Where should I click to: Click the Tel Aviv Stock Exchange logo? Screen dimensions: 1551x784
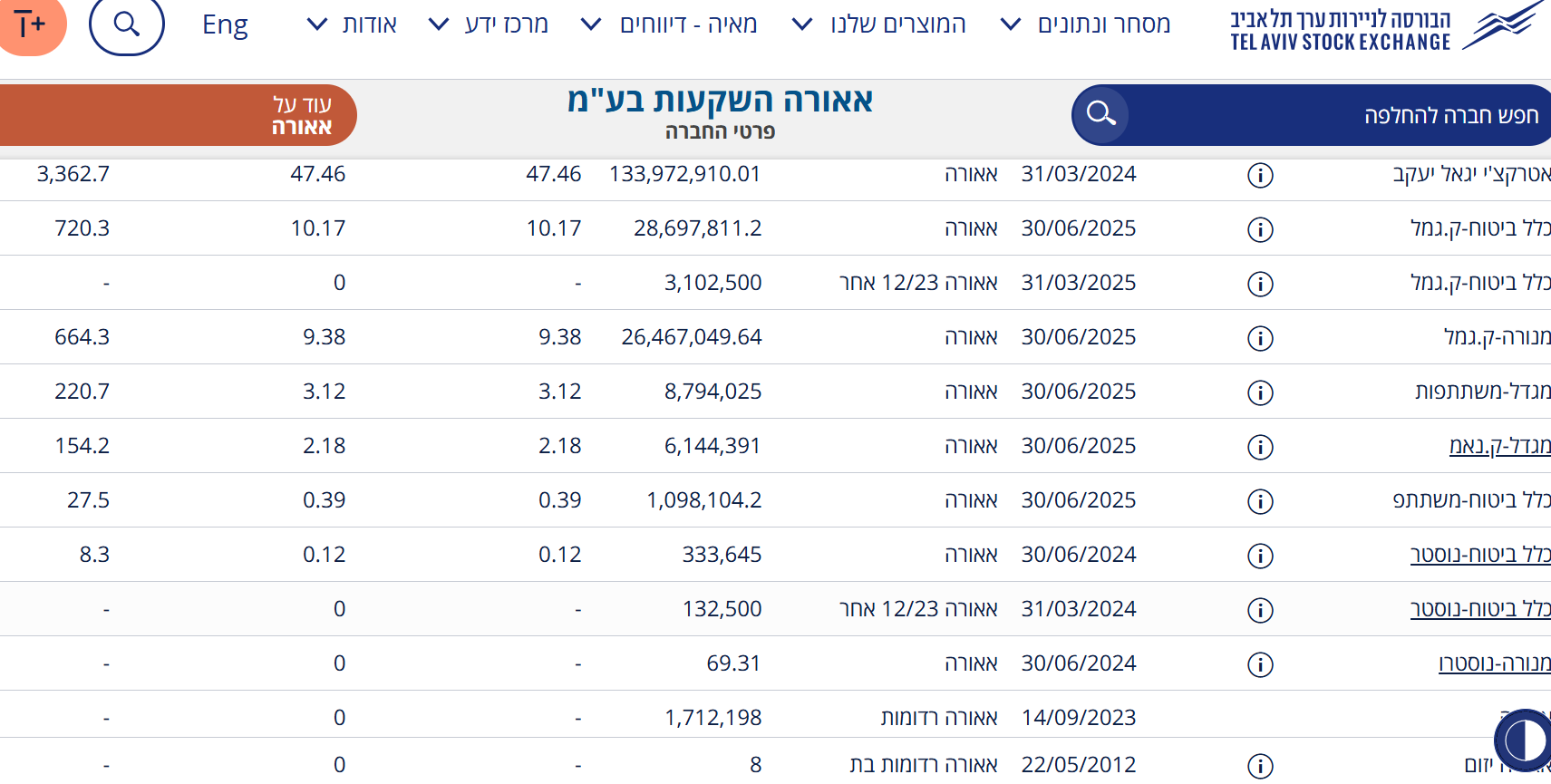click(x=1387, y=27)
